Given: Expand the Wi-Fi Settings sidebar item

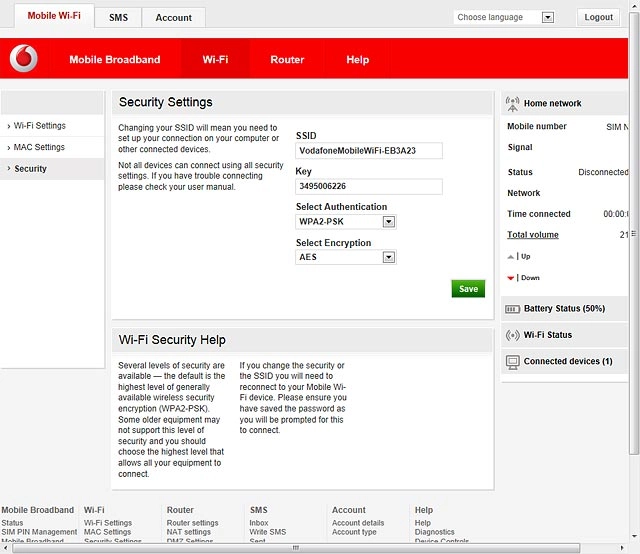Looking at the screenshot, I should (52, 126).
